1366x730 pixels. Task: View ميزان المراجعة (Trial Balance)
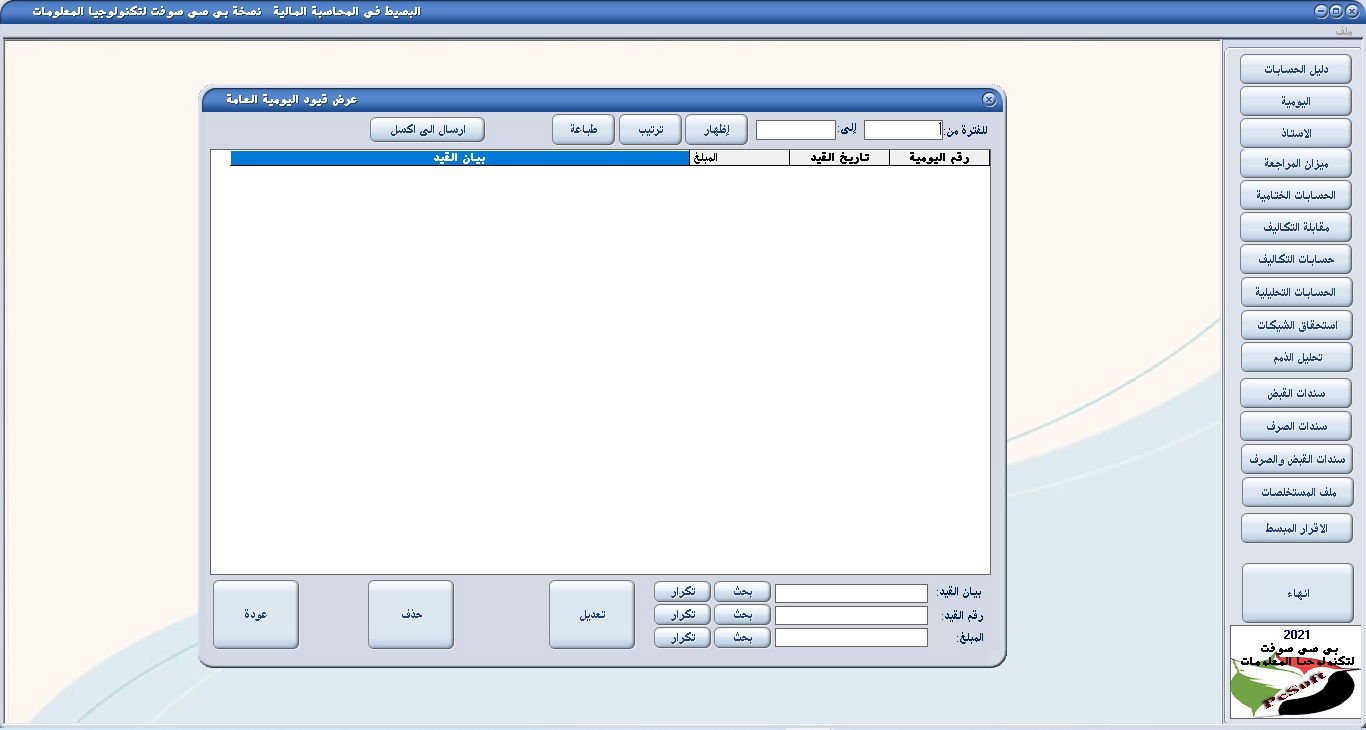click(1296, 163)
